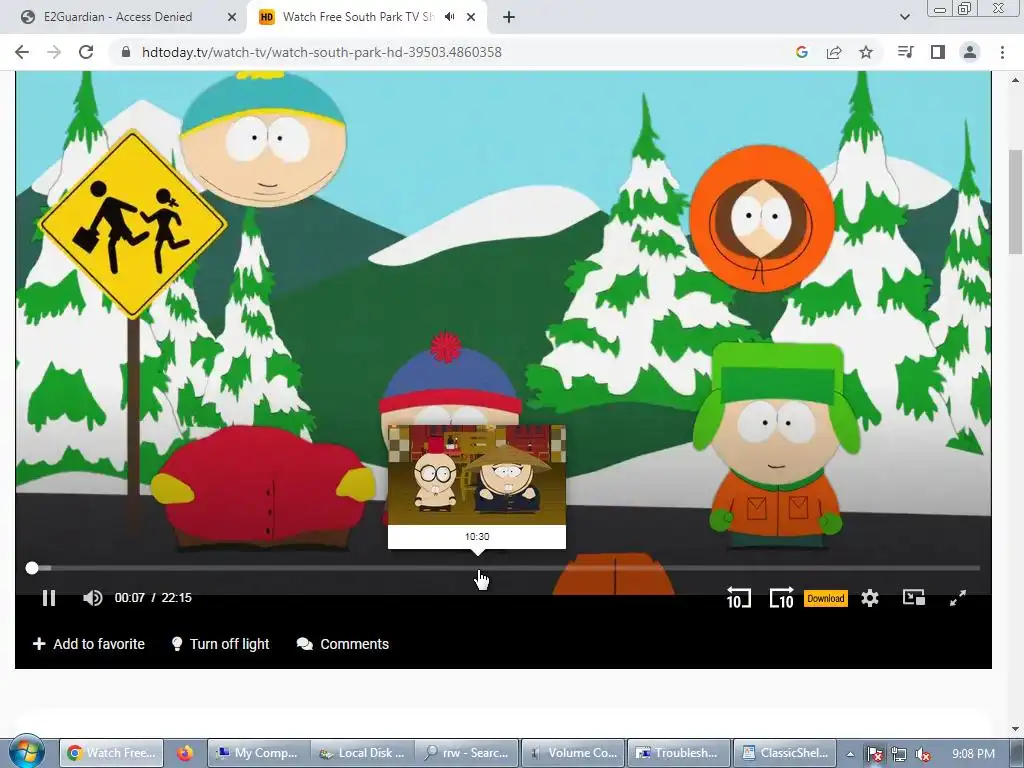Viewport: 1024px width, 768px height.
Task: Pause the video with the pause button
Action: [49, 598]
